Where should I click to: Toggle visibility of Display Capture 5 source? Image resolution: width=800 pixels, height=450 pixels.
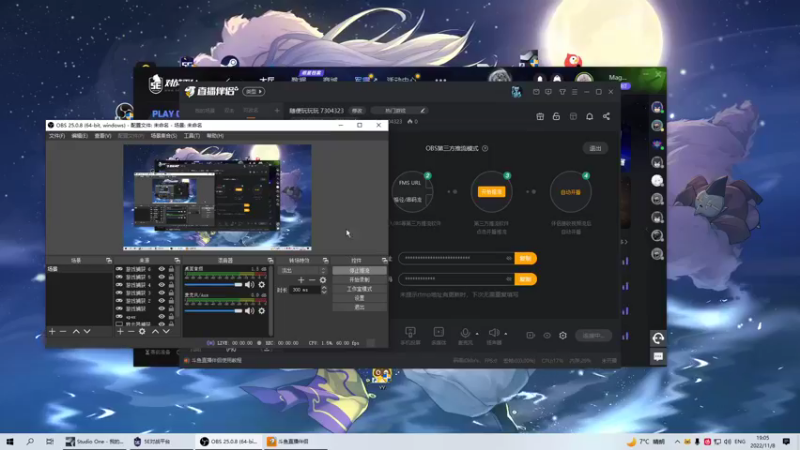[162, 277]
